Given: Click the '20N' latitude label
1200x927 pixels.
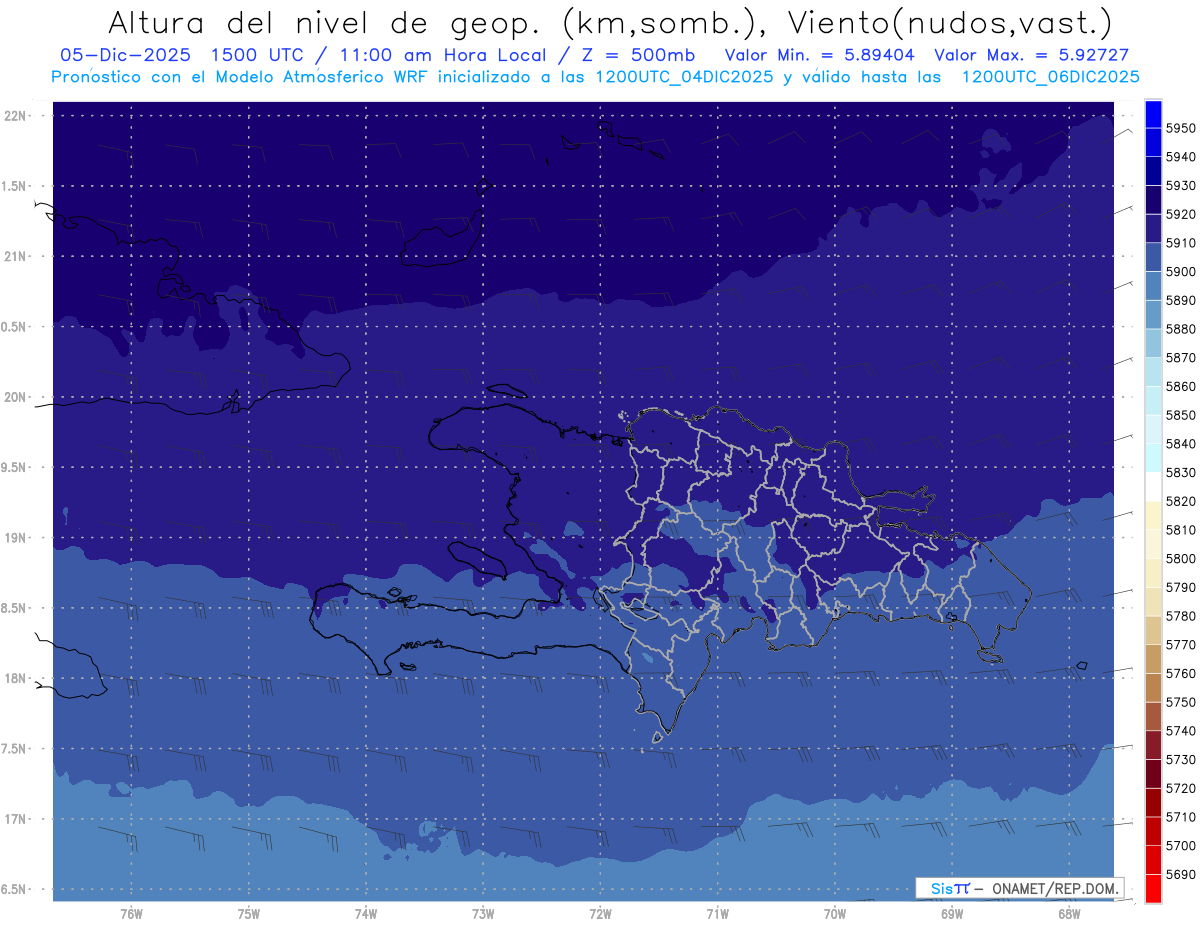Looking at the screenshot, I should [15, 397].
